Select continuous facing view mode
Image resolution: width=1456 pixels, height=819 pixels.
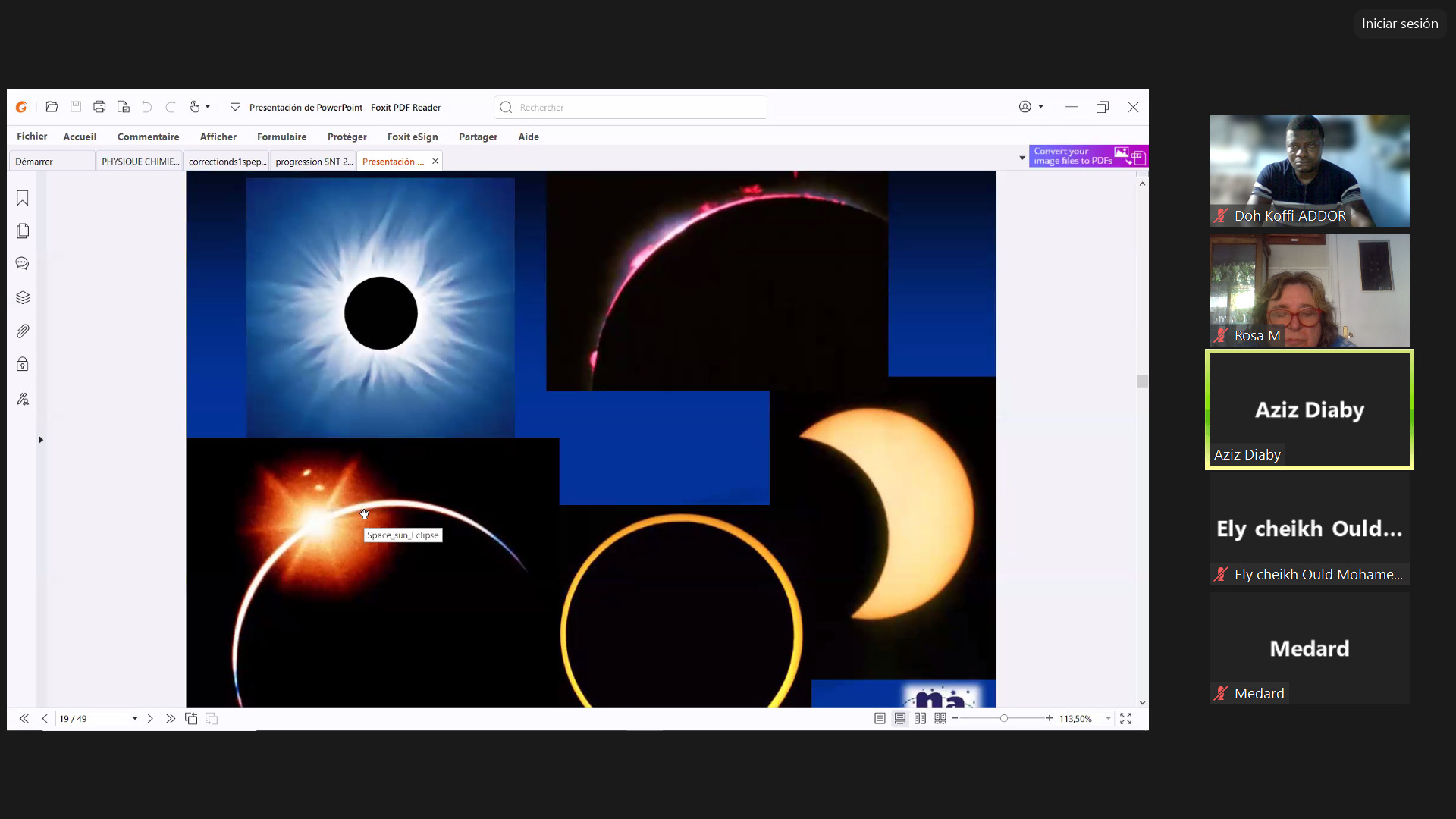[940, 718]
